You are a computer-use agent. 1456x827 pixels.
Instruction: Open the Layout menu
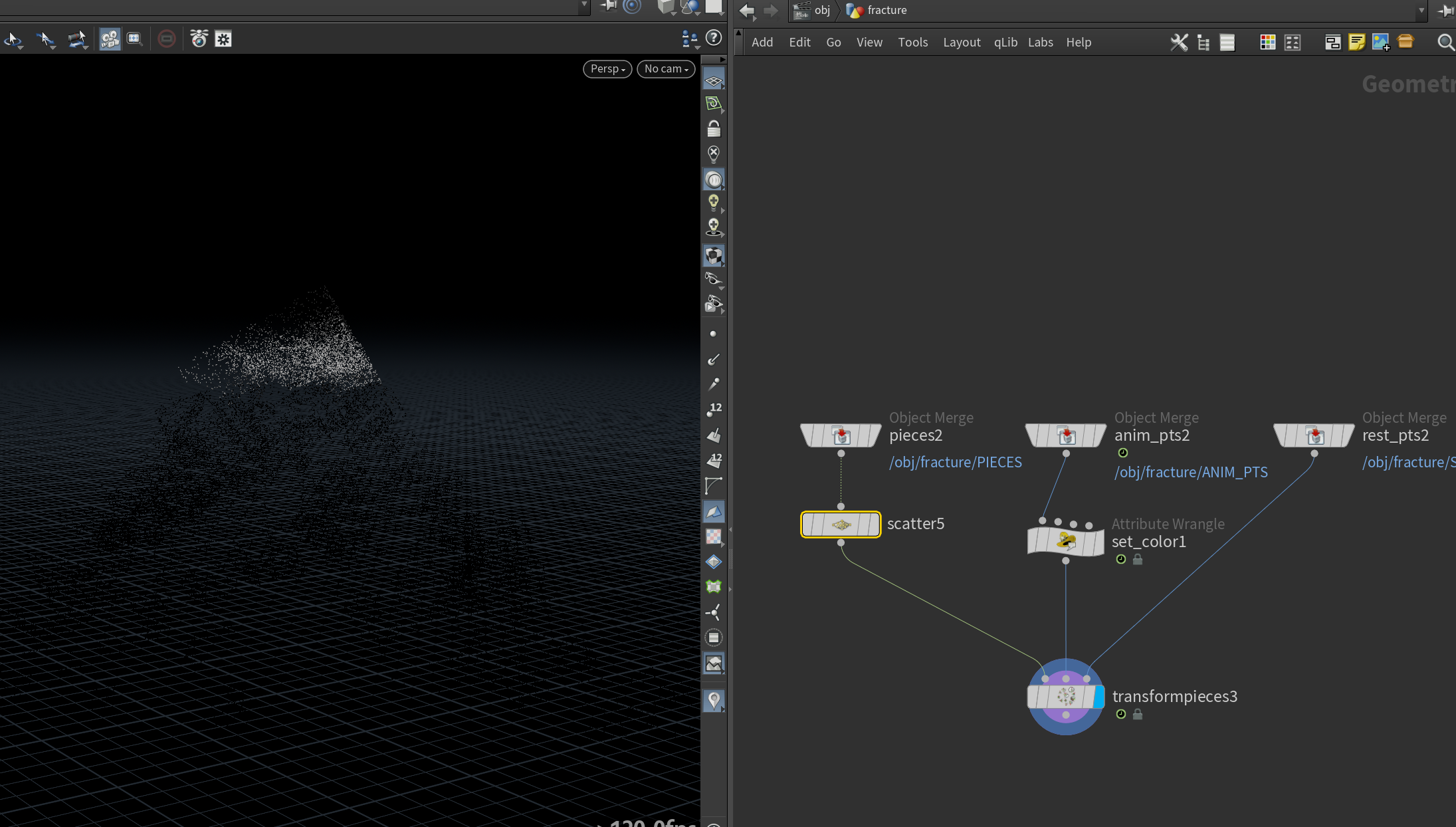click(962, 42)
